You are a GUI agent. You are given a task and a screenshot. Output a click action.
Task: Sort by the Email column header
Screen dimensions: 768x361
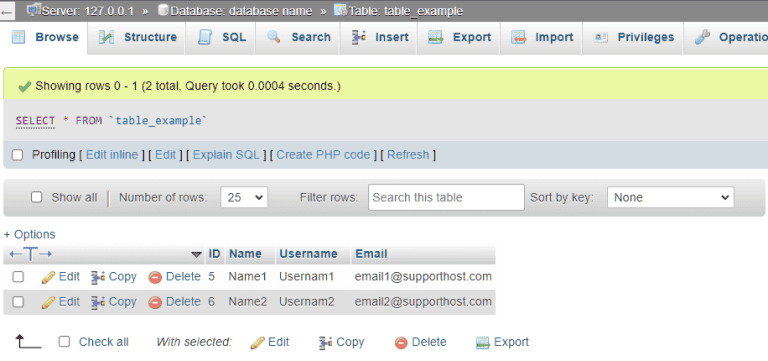pos(371,254)
